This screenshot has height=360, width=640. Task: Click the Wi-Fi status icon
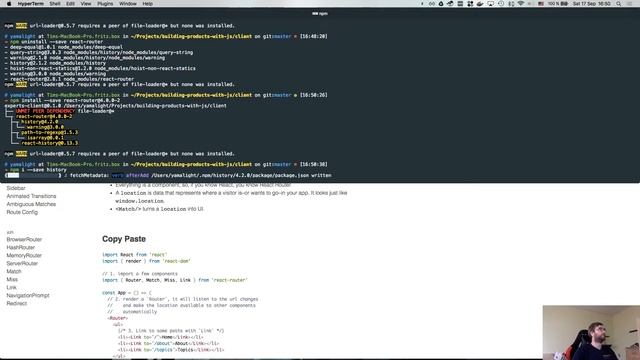tap(521, 4)
